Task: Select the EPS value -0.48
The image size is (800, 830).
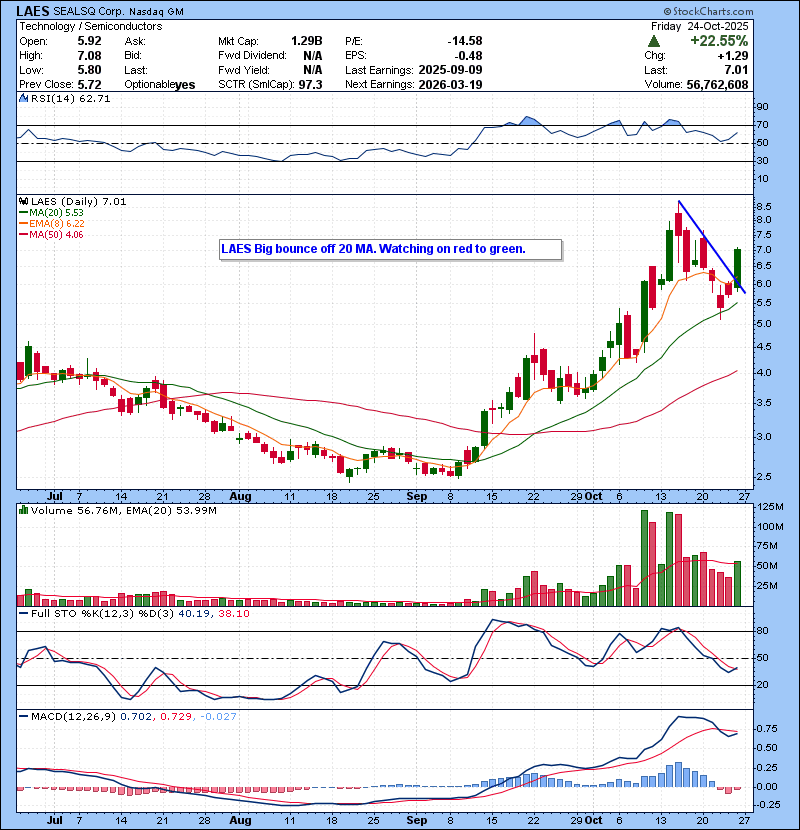Action: coord(468,55)
